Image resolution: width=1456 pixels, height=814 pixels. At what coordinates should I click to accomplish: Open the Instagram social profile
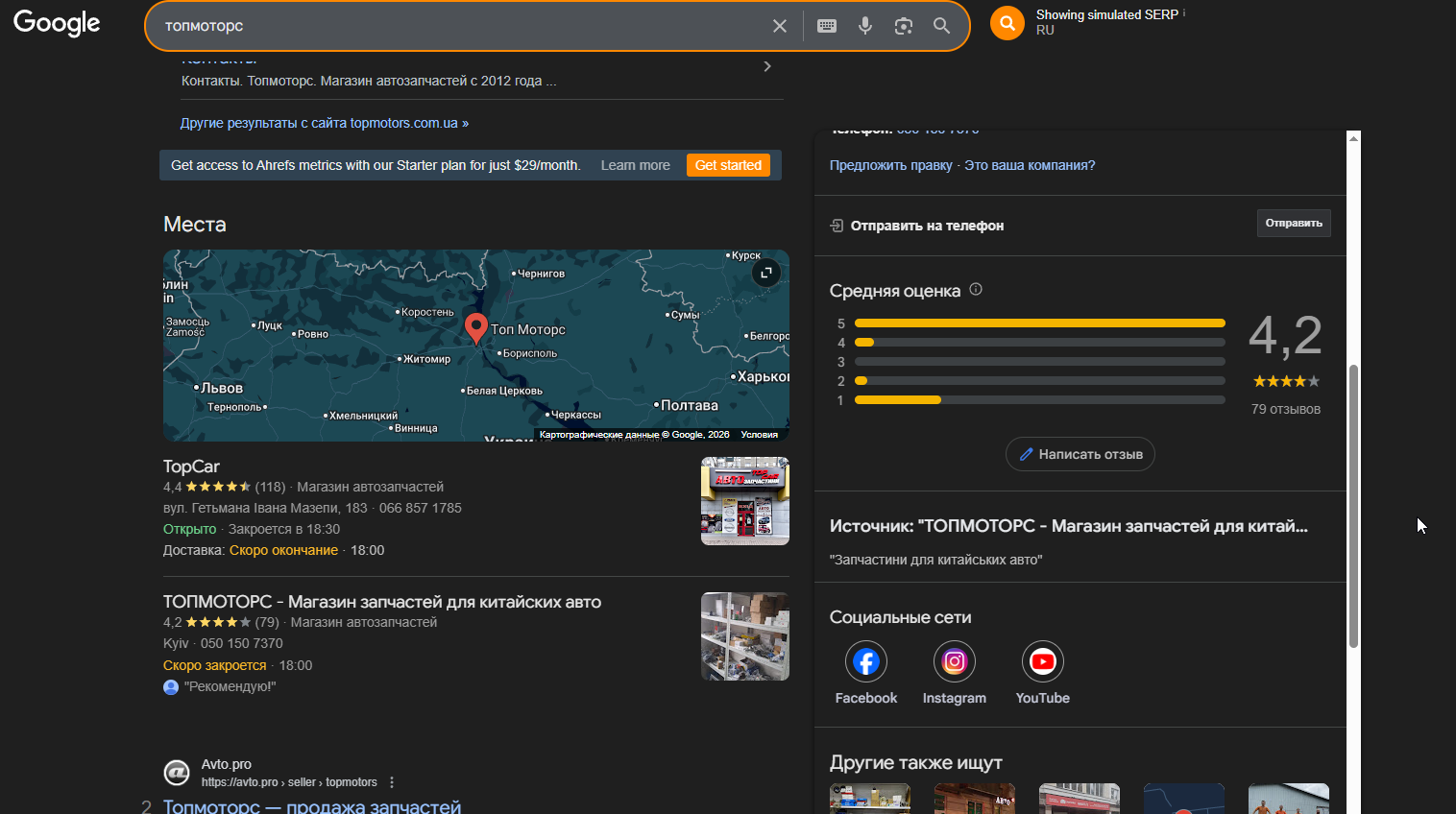[954, 662]
